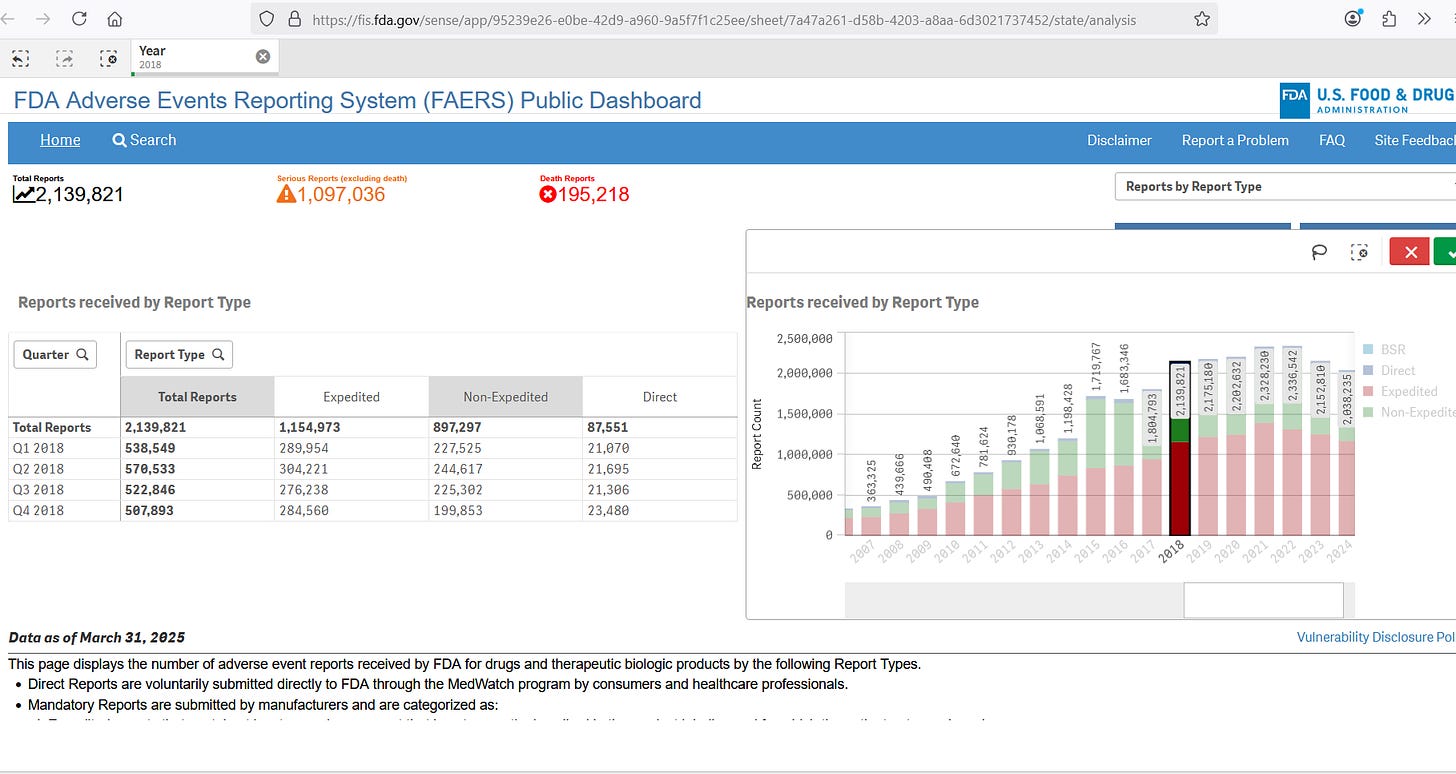Click Total Reports value 538,549

click(150, 448)
